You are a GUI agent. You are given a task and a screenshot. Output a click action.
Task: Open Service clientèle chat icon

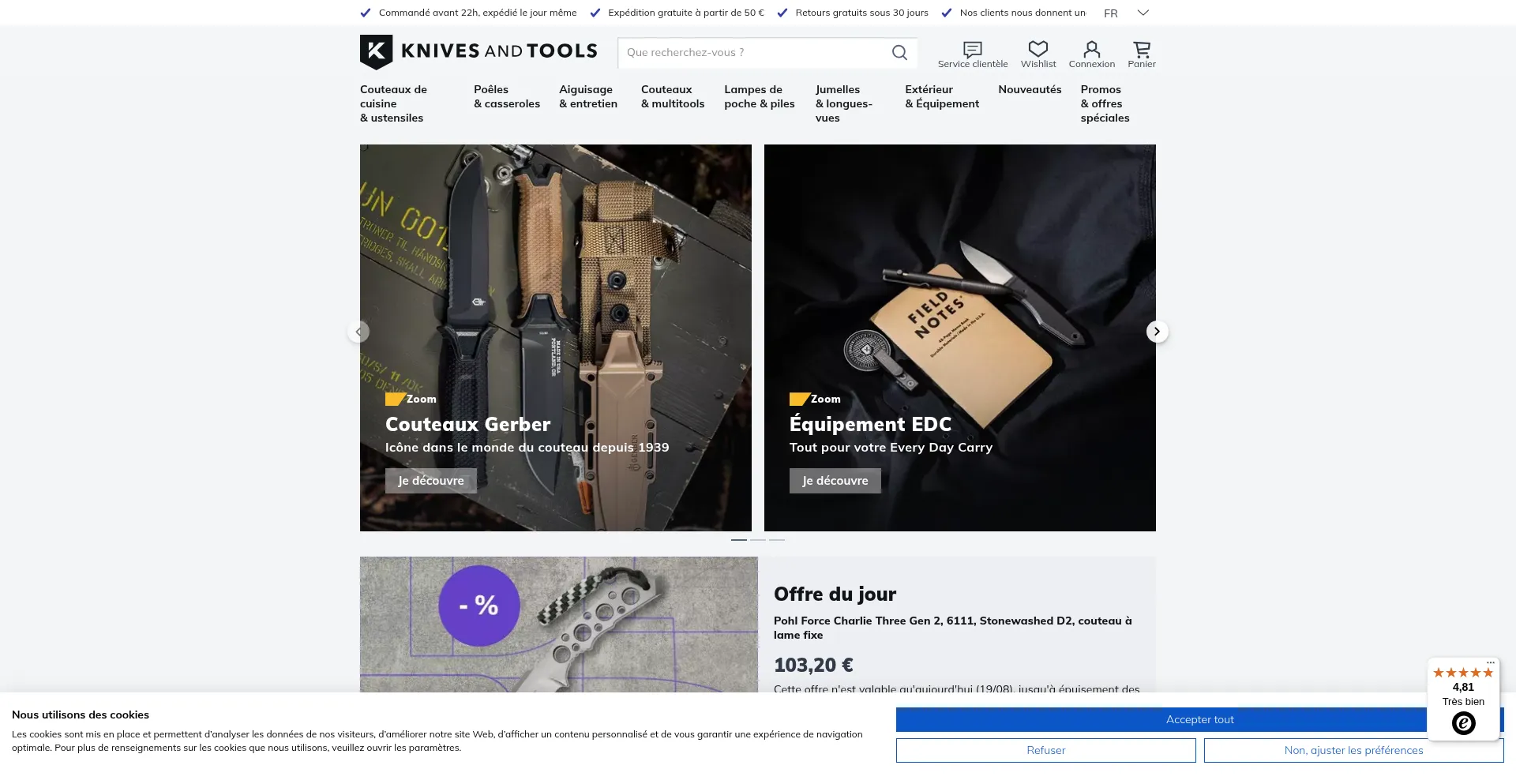pos(973,50)
